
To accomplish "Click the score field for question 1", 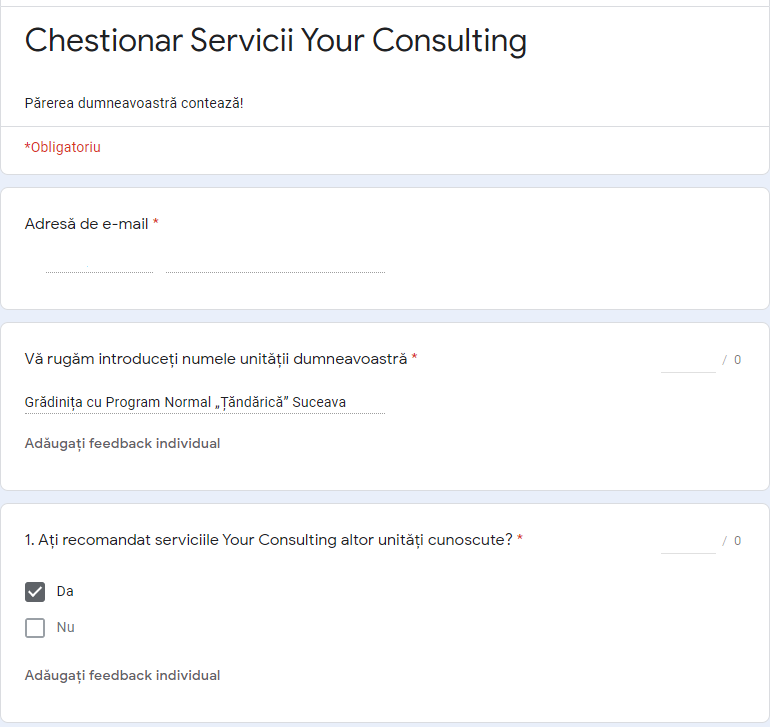I will click(688, 541).
